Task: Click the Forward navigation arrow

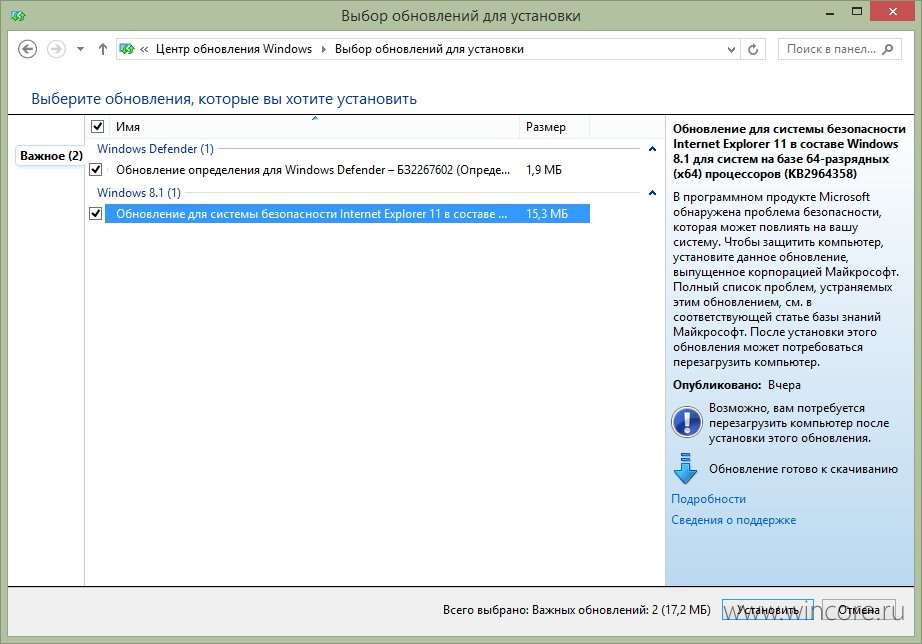Action: click(56, 49)
